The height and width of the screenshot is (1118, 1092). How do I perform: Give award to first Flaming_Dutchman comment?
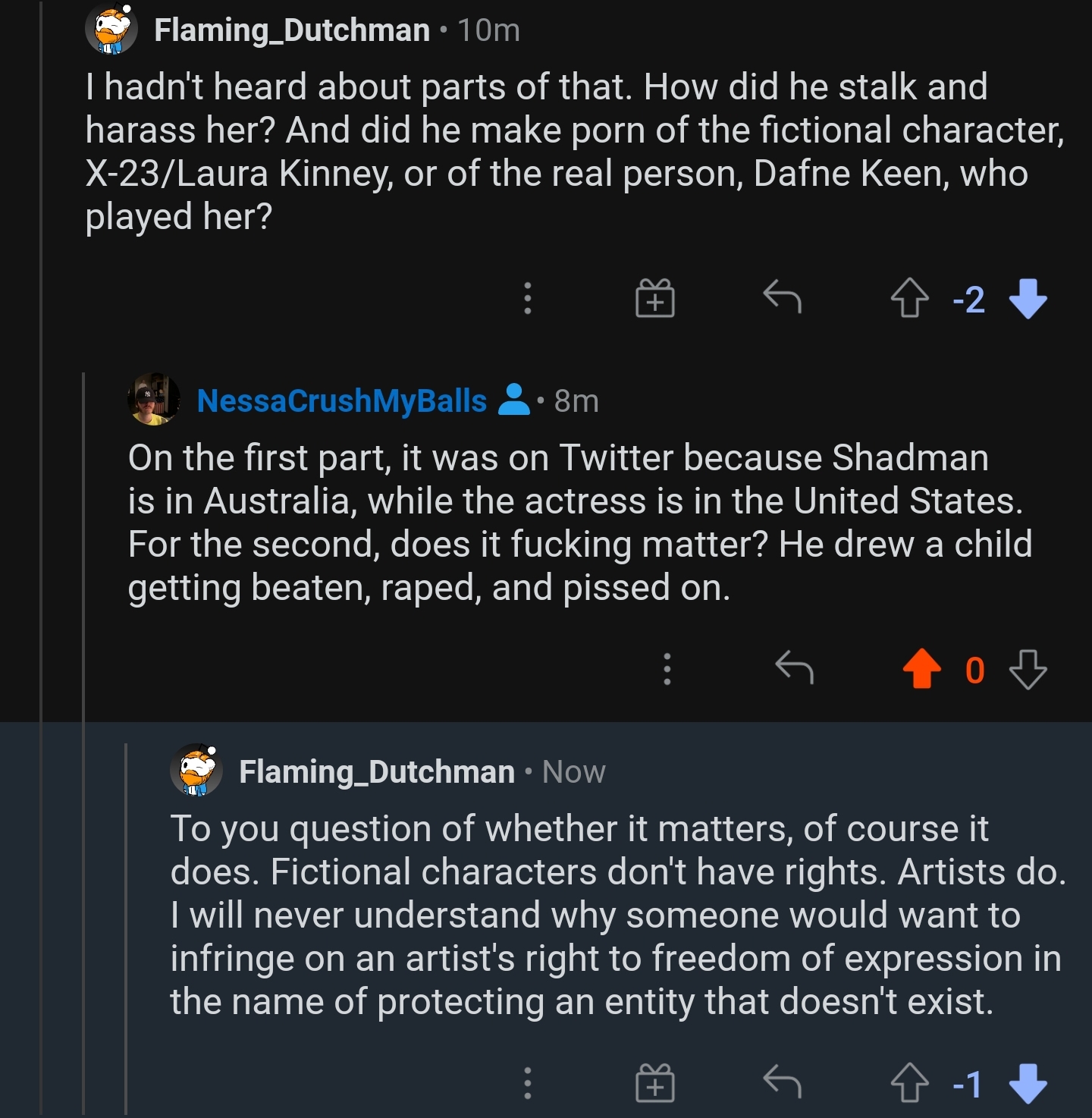pos(654,298)
